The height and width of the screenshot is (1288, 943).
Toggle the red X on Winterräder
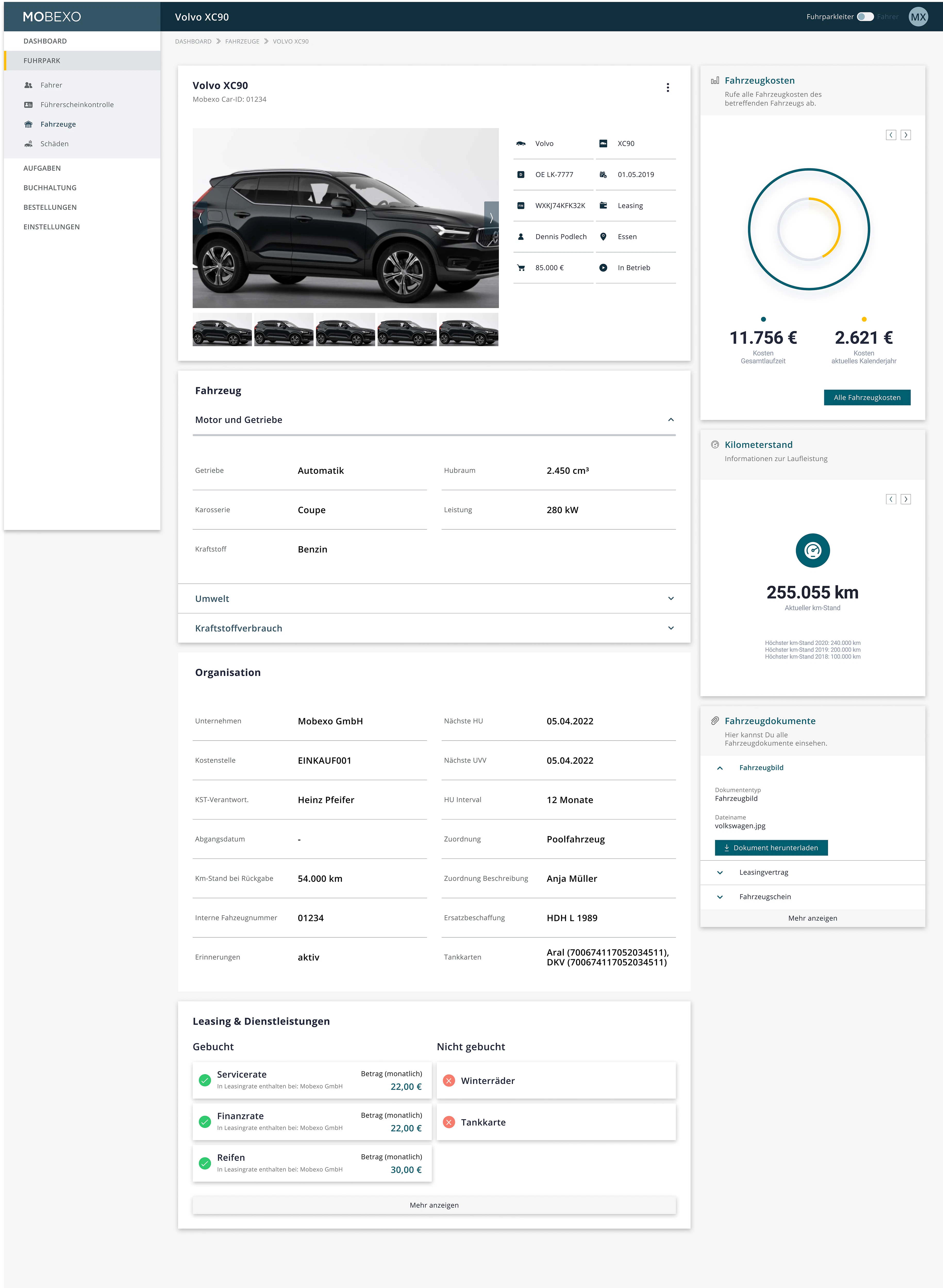(x=449, y=1080)
